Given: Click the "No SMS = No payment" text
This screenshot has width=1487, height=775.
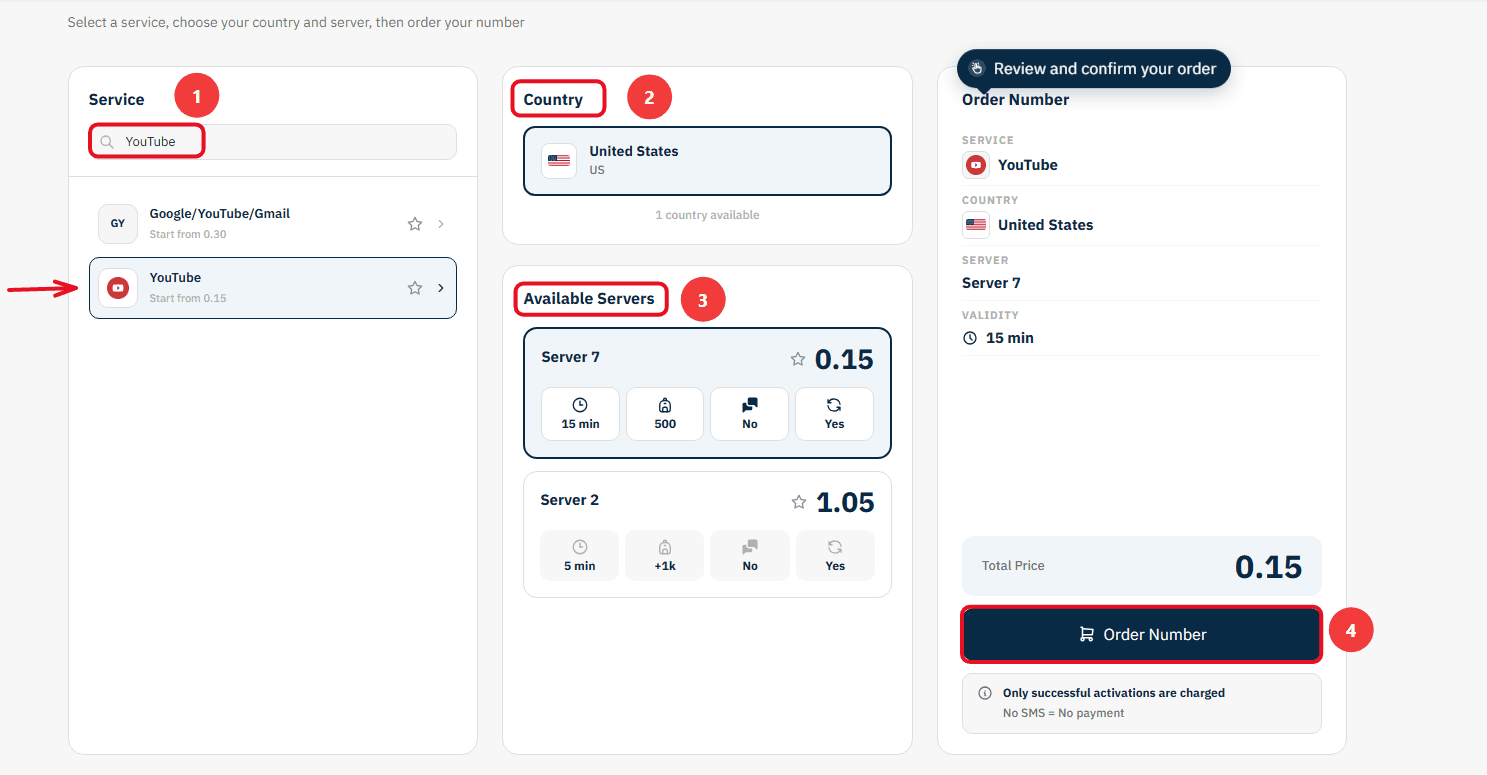Looking at the screenshot, I should pos(1064,713).
